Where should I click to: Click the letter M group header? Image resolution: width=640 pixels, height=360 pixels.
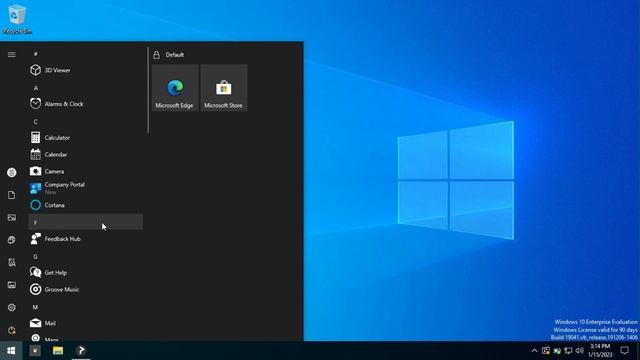pos(86,307)
